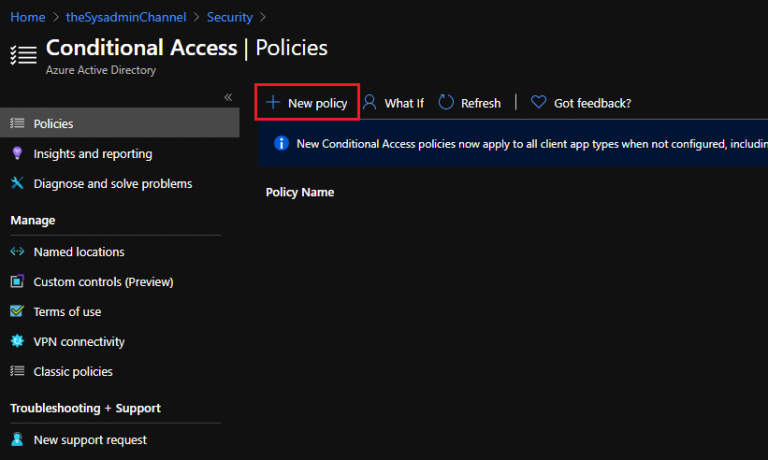The image size is (768, 460).
Task: Open the What If tool
Action: (x=394, y=103)
